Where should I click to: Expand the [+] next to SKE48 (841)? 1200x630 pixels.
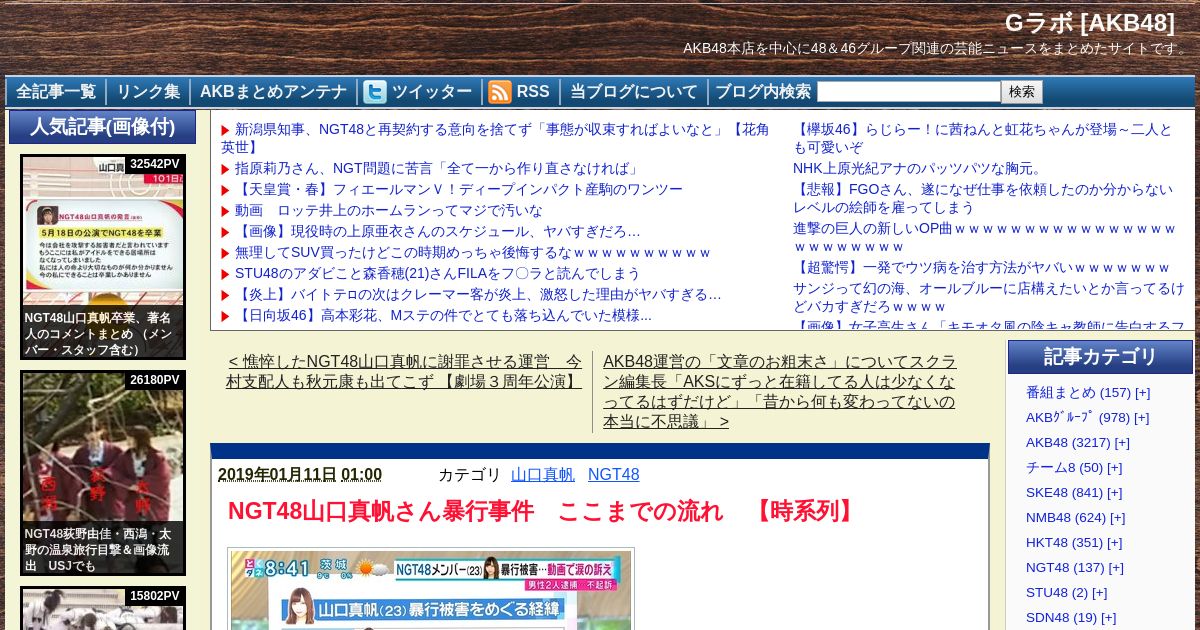pos(1114,493)
